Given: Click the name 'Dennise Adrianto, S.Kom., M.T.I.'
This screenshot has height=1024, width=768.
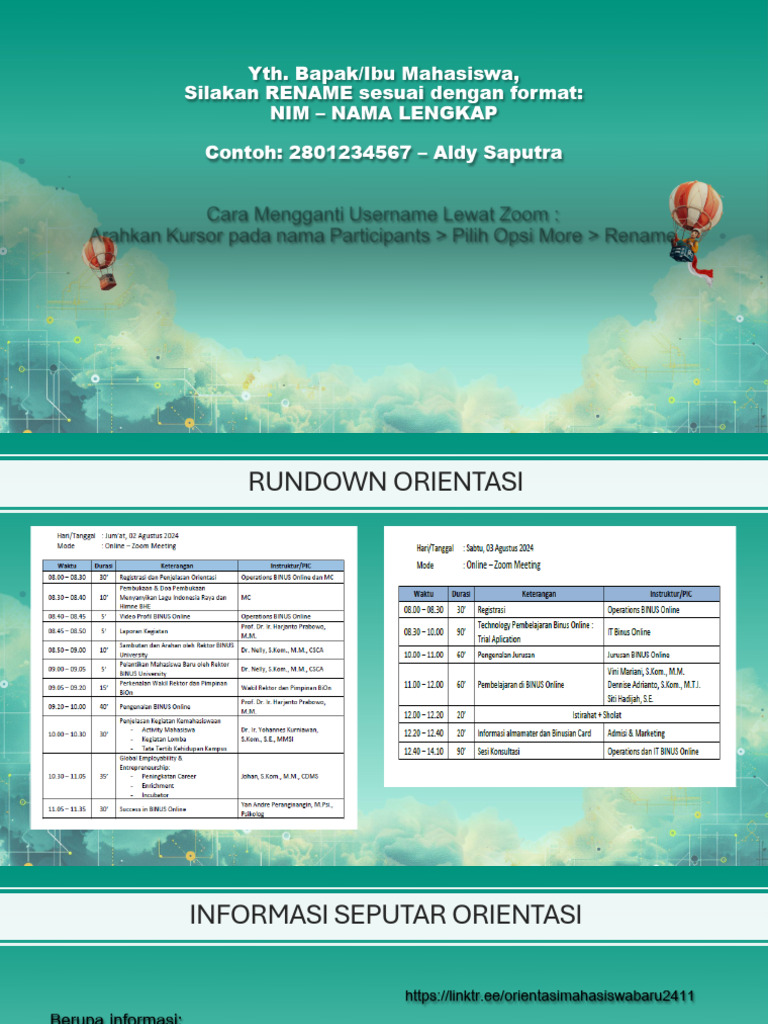Looking at the screenshot, I should tap(654, 685).
